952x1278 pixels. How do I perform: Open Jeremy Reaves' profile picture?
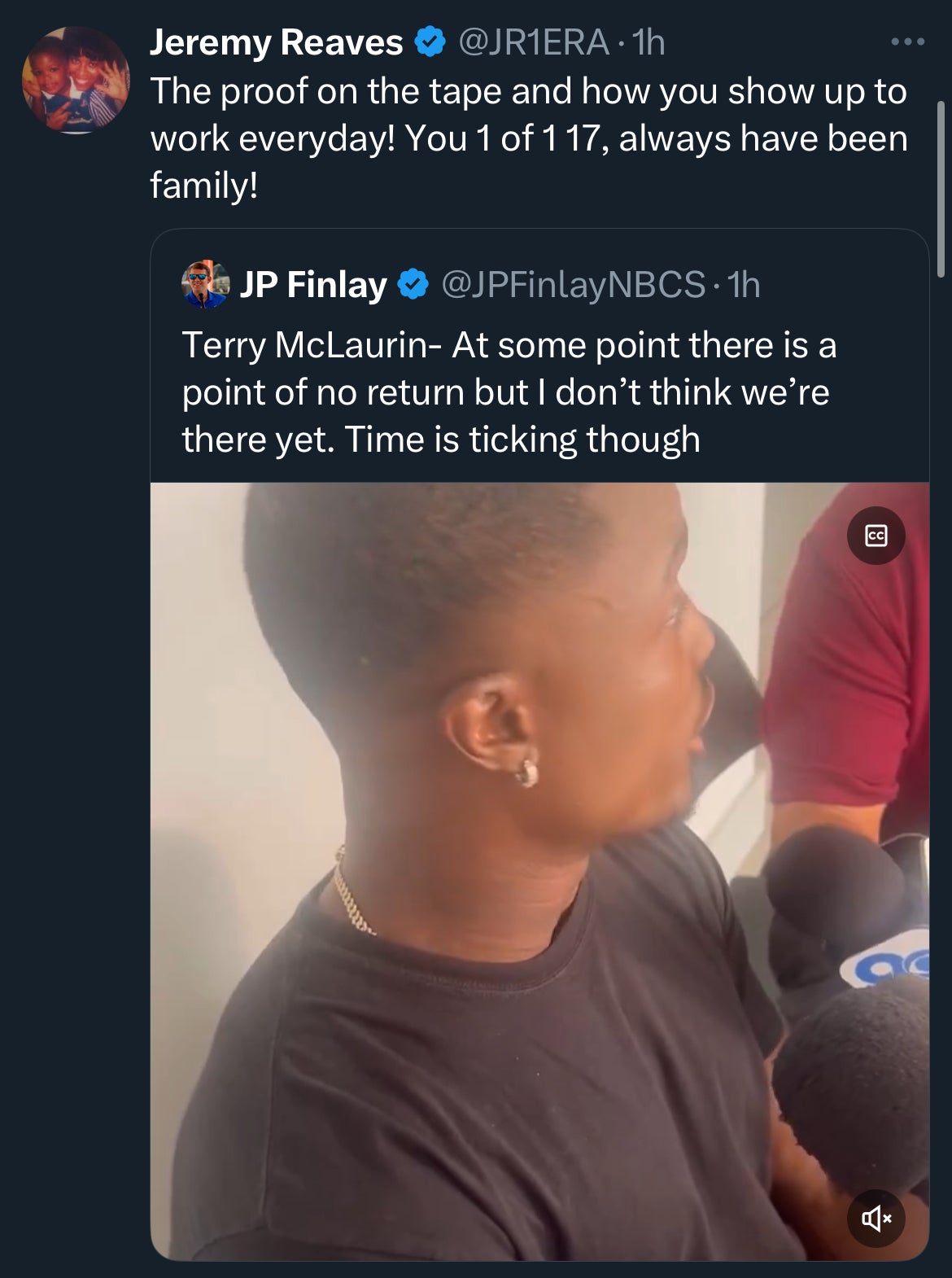click(76, 80)
